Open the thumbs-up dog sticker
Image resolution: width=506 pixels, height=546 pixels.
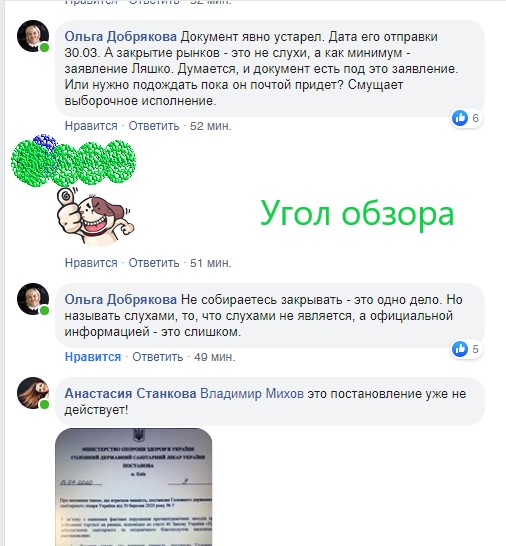coord(95,216)
